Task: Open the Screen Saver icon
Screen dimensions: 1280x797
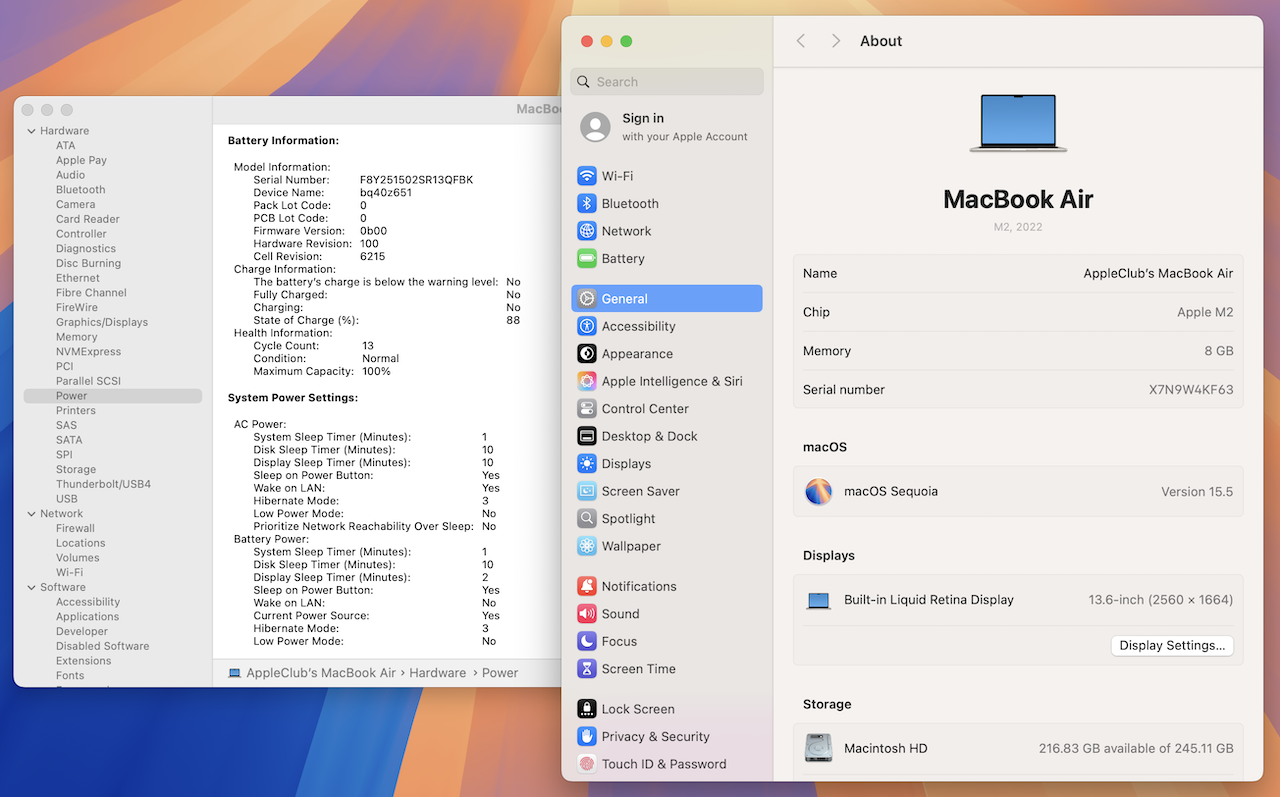Action: coord(587,491)
